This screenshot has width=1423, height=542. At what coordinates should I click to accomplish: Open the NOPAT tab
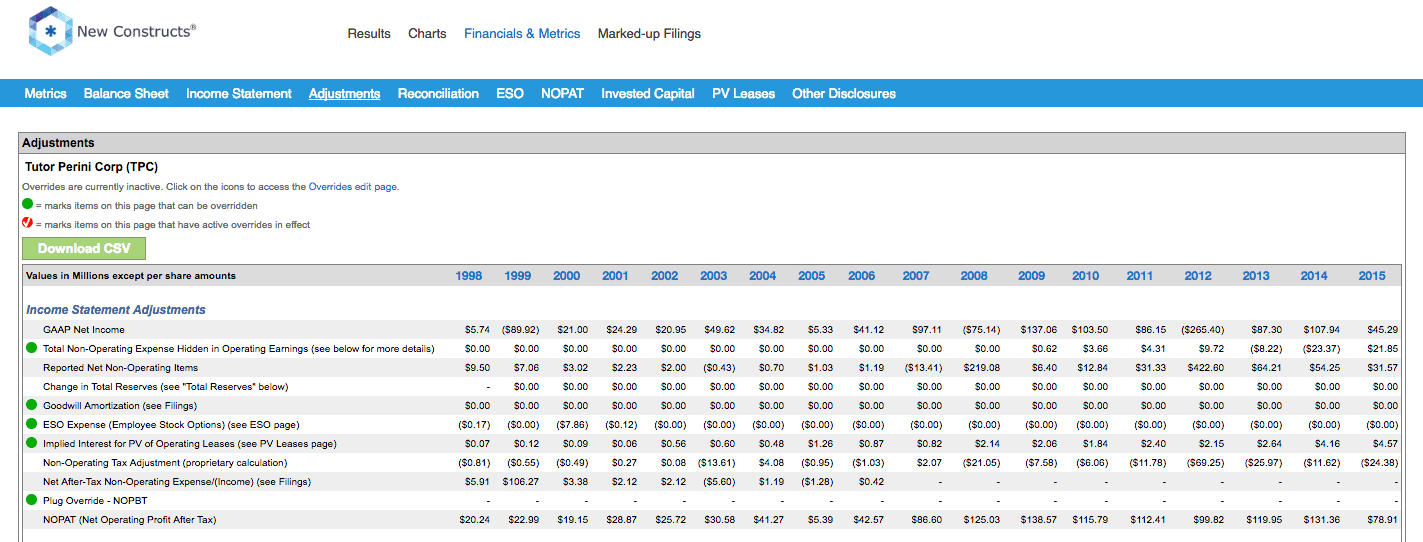(563, 94)
